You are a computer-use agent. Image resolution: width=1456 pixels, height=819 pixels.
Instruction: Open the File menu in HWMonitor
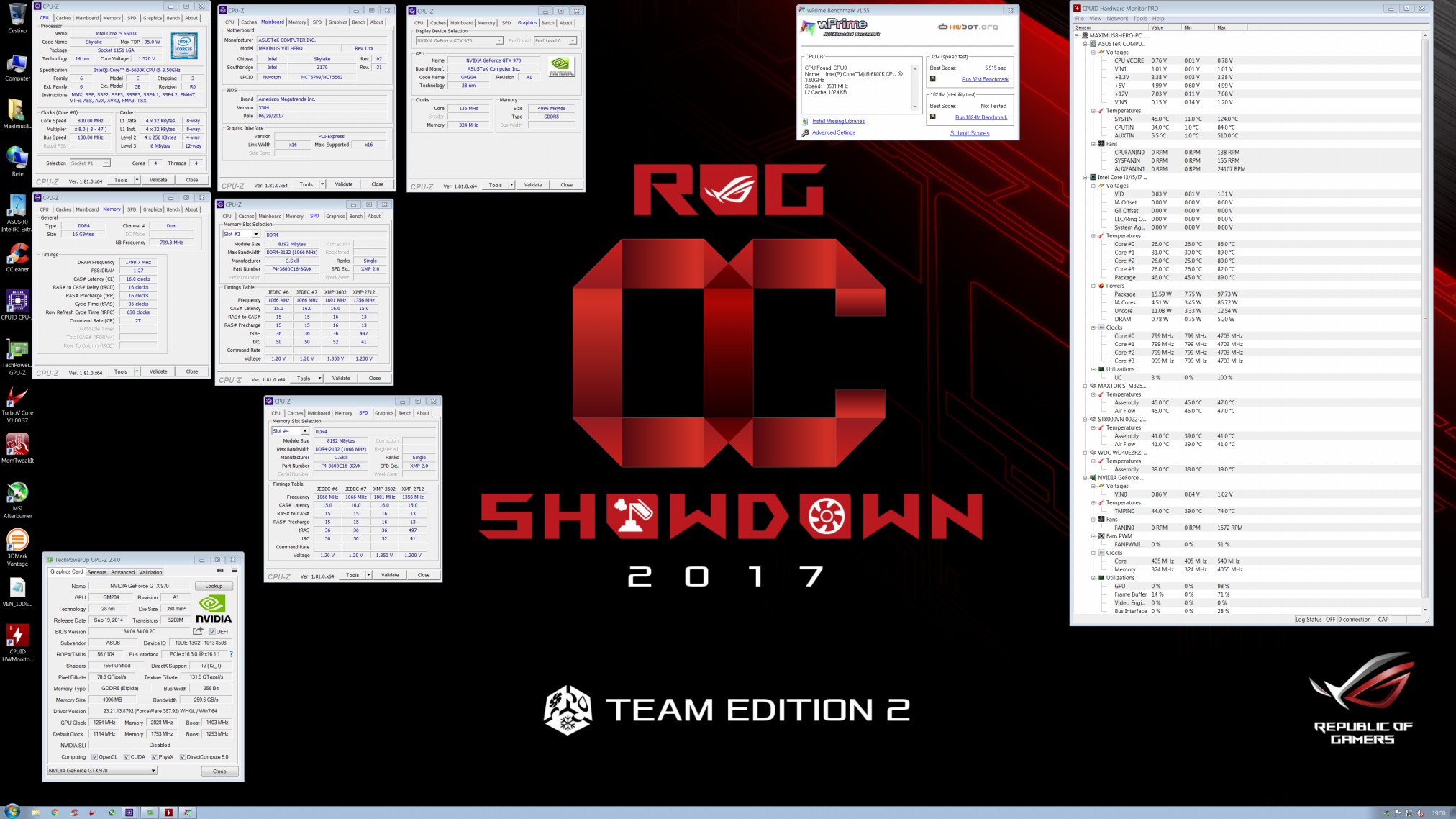pos(1079,19)
